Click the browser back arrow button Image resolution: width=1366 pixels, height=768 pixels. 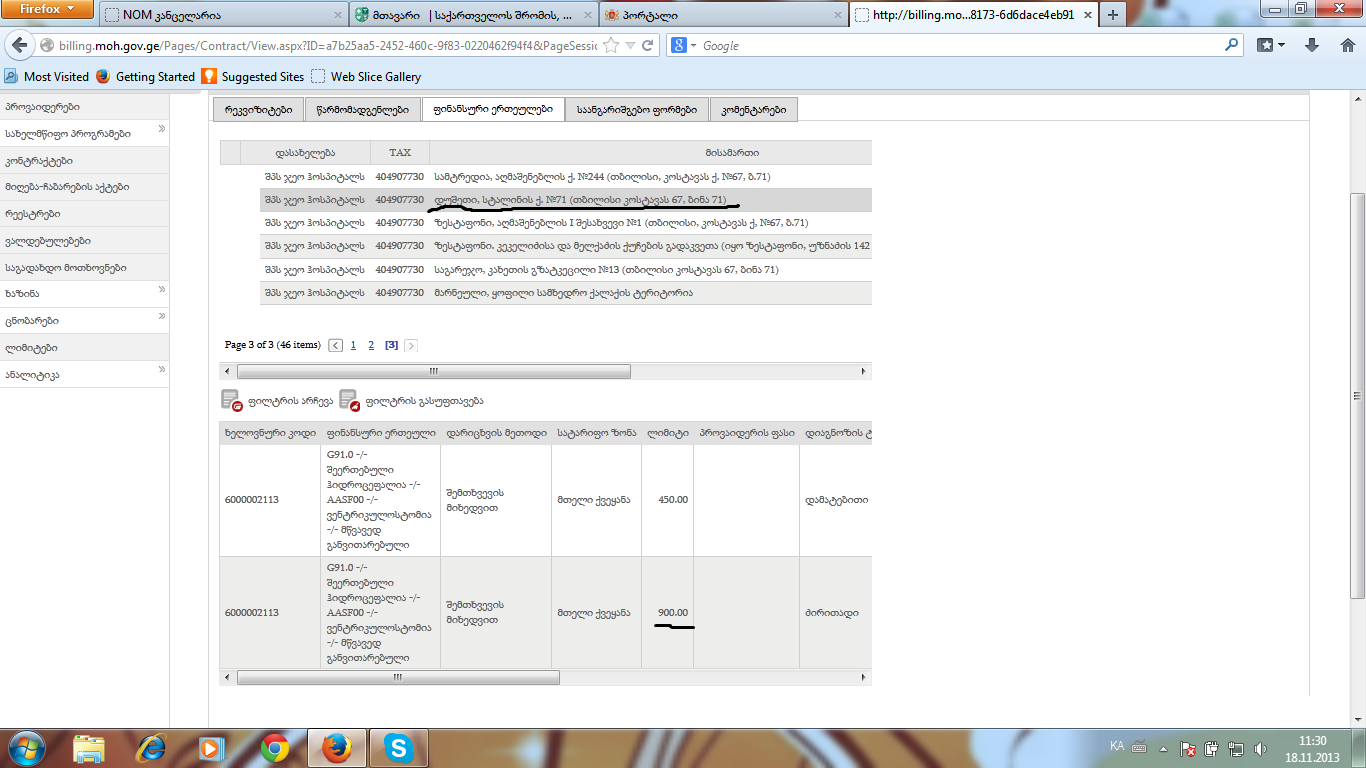(19, 46)
